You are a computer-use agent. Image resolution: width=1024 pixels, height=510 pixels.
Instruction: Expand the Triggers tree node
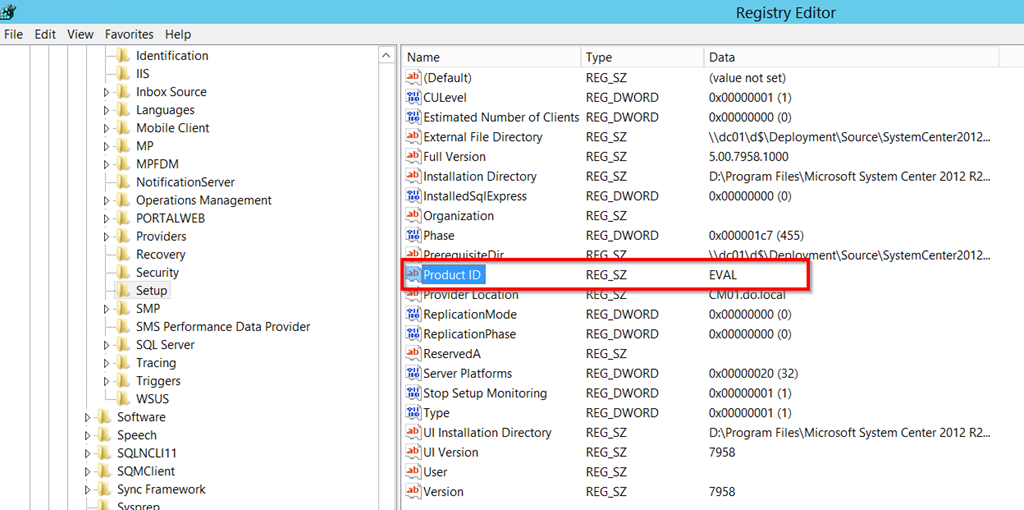[106, 381]
